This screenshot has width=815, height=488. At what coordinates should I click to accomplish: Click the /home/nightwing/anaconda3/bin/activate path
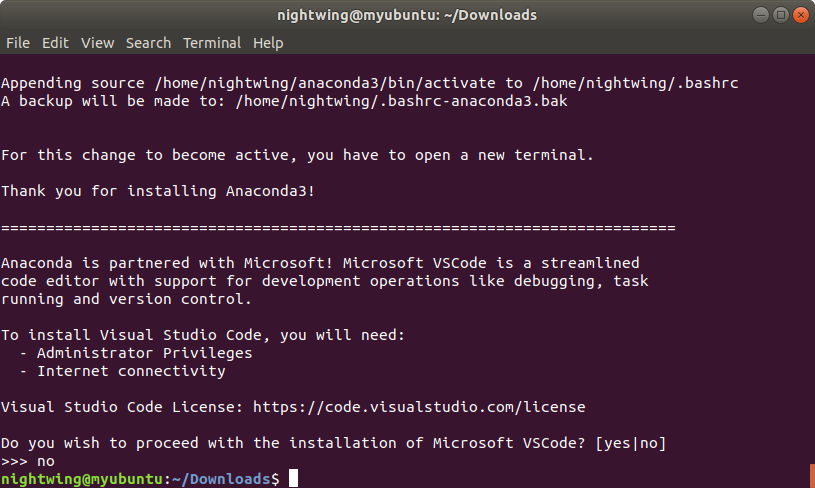tap(325, 83)
